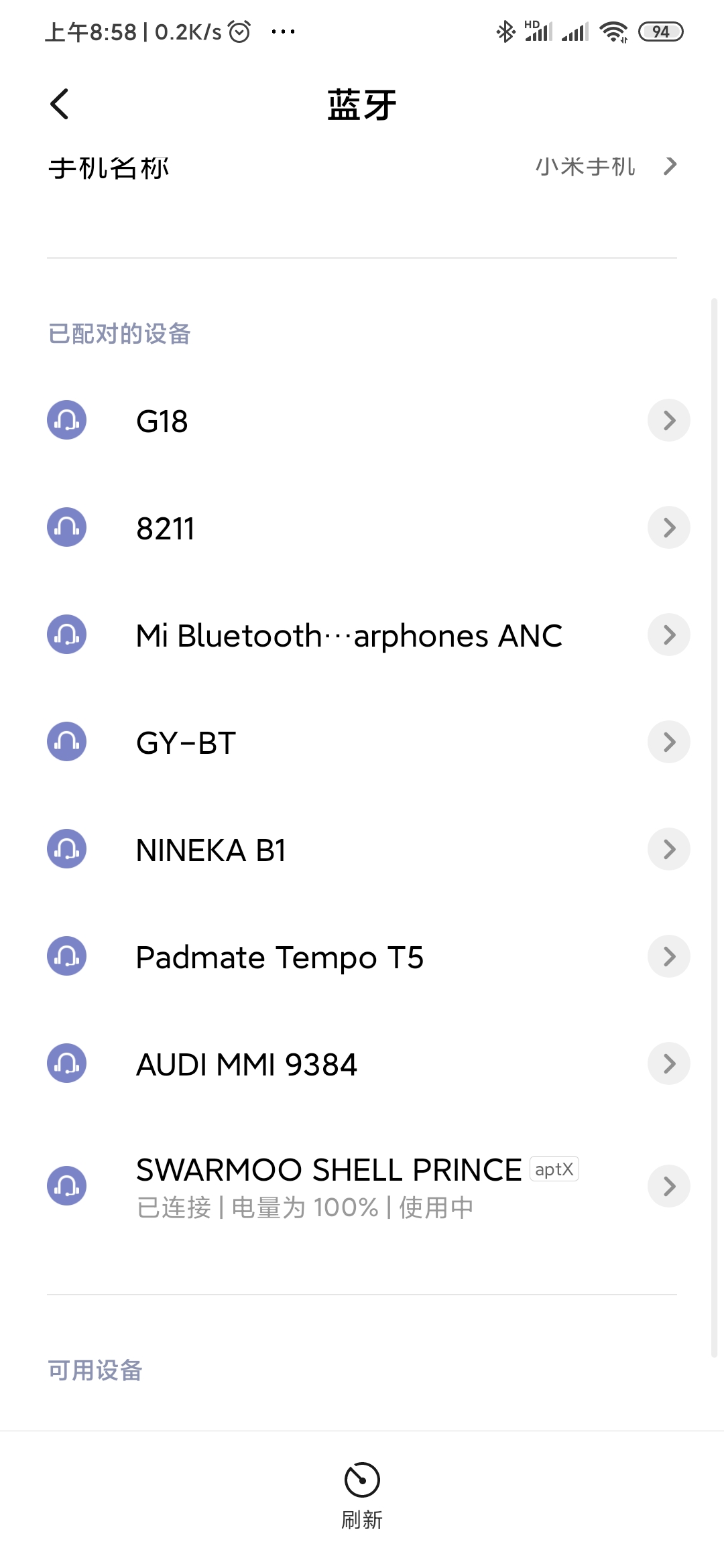Image resolution: width=724 pixels, height=1568 pixels.
Task: Tap the 小米手机 phone name value
Action: click(585, 166)
